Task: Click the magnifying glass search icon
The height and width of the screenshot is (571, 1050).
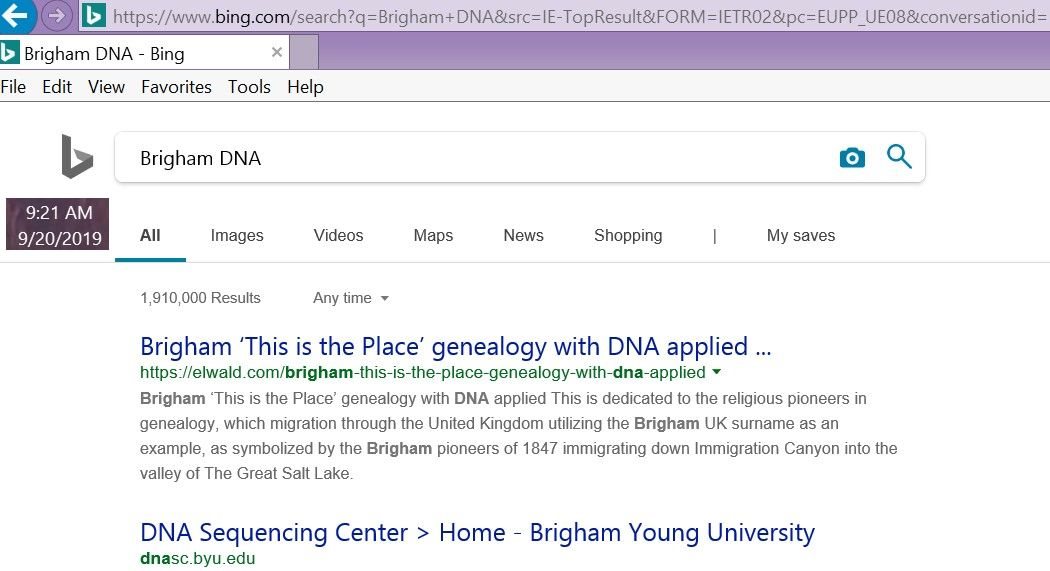Action: (900, 157)
